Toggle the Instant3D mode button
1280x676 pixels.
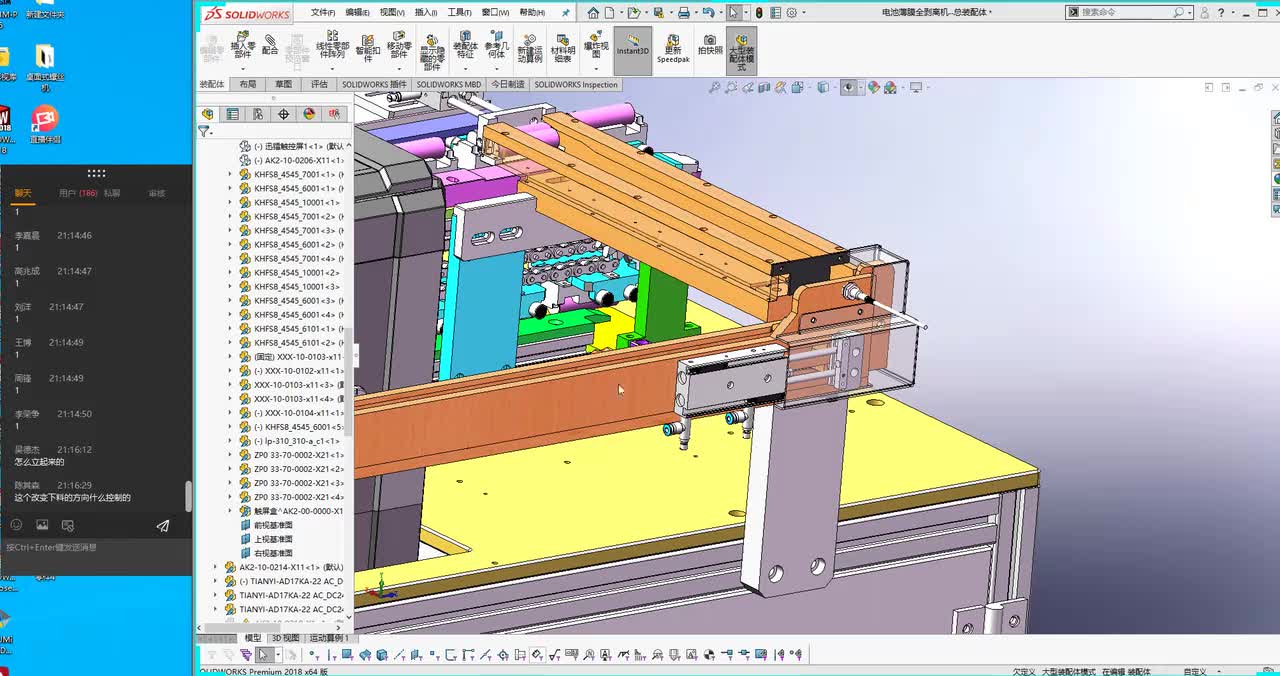(x=632, y=45)
